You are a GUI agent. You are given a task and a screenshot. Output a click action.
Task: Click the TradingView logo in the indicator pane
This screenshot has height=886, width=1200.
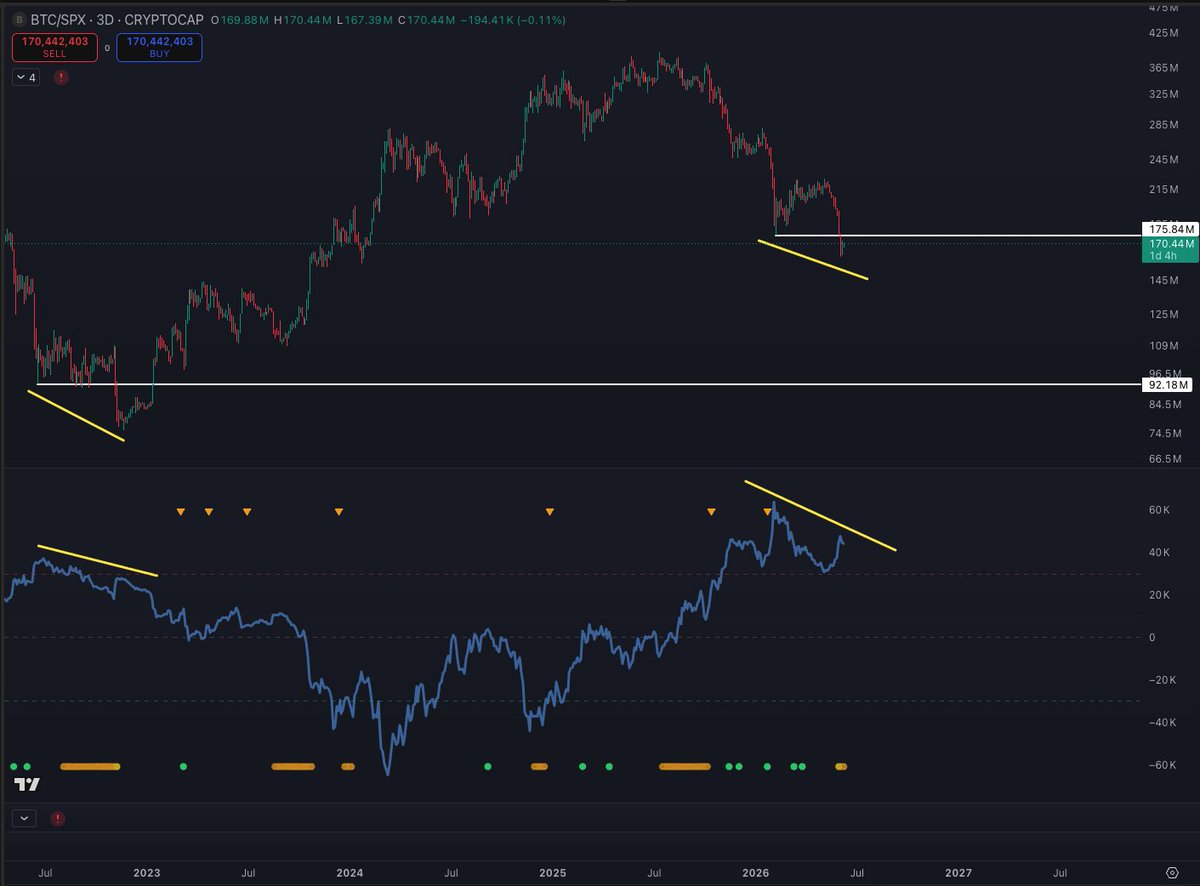click(x=28, y=785)
